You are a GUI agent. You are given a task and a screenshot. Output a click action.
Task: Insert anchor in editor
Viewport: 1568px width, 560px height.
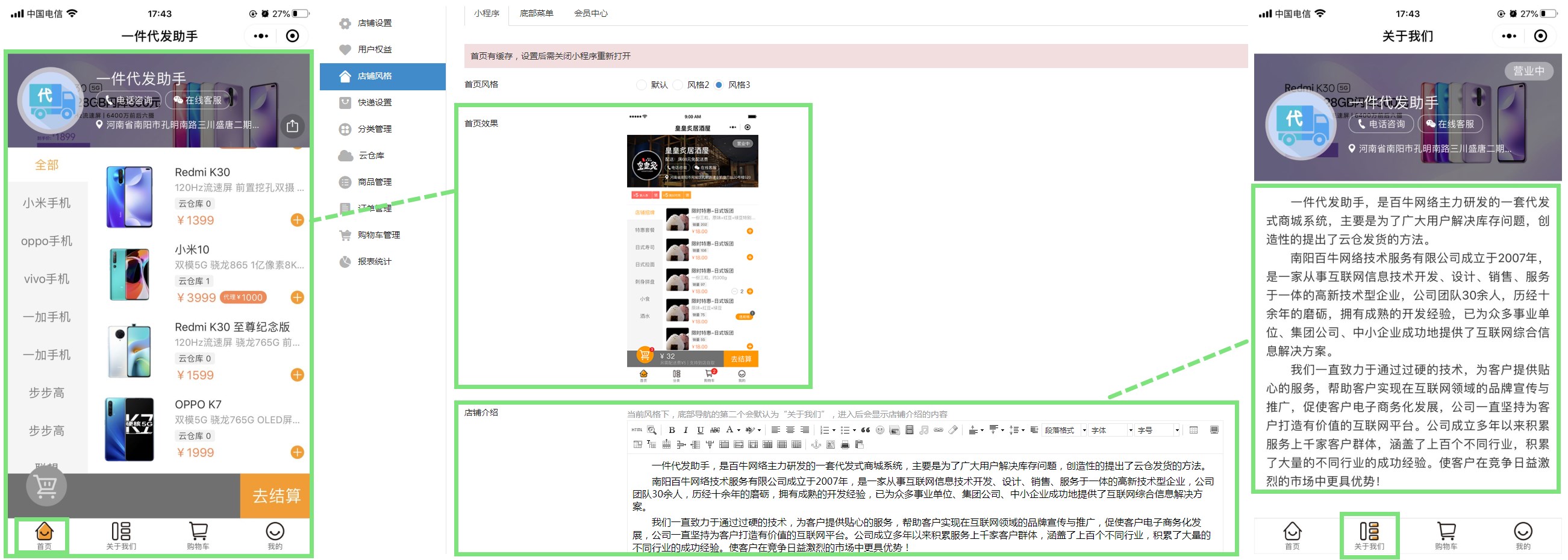[816, 444]
